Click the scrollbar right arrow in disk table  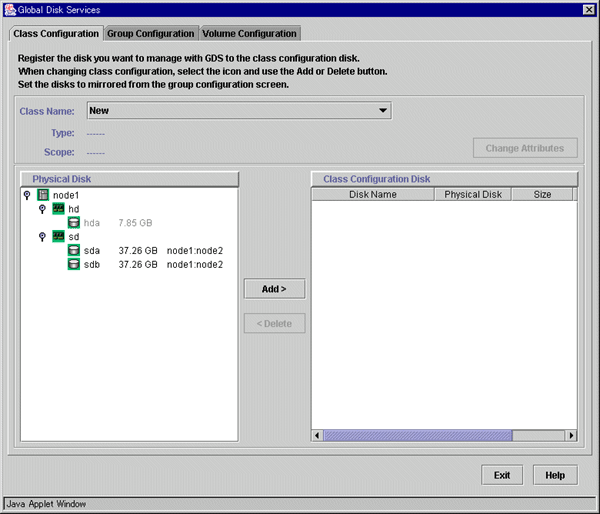tap(572, 435)
